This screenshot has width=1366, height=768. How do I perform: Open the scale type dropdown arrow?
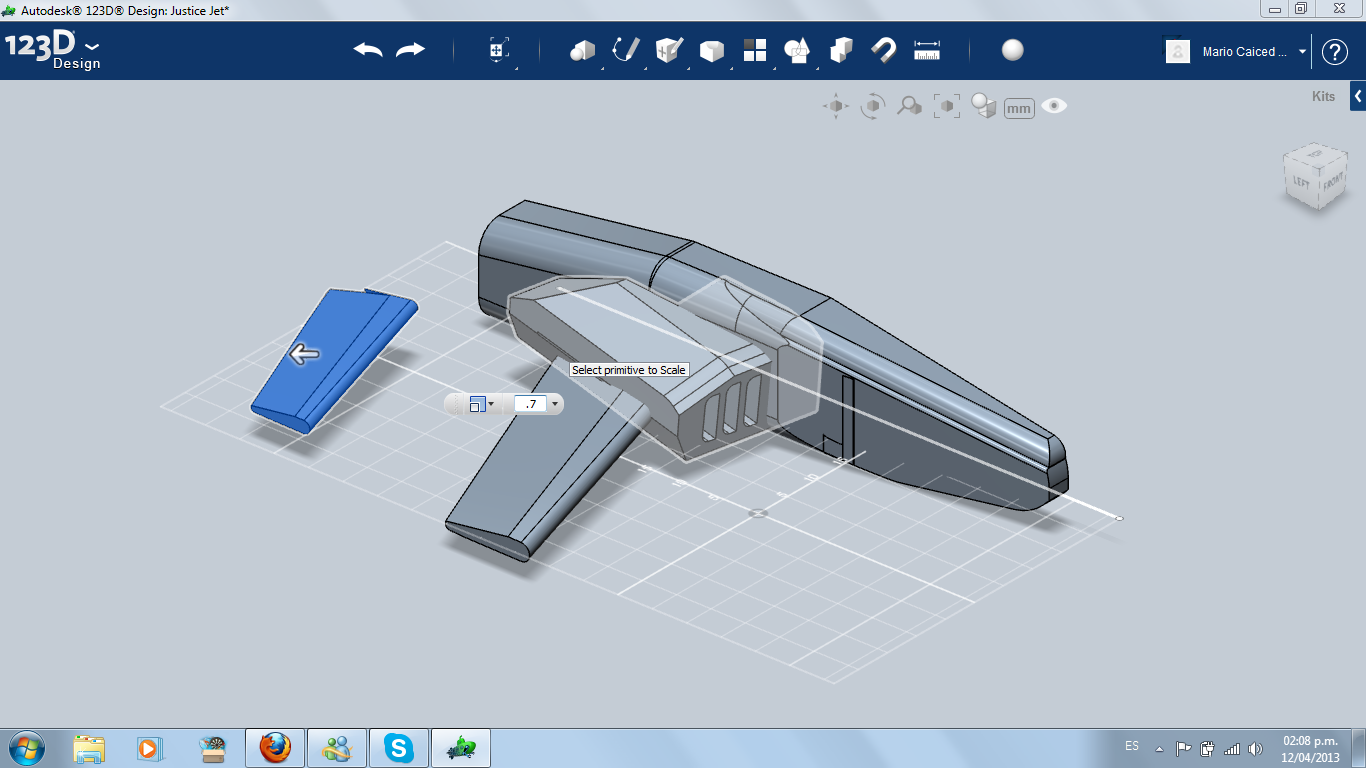coord(491,404)
